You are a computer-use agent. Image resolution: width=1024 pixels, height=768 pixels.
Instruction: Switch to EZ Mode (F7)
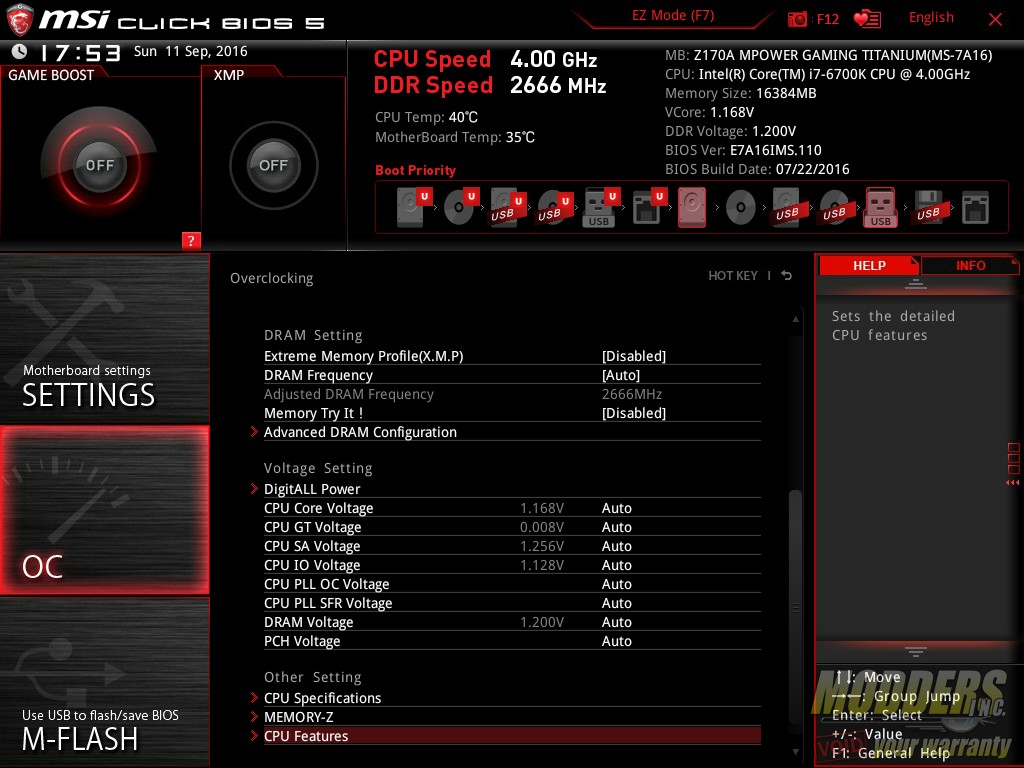[673, 16]
